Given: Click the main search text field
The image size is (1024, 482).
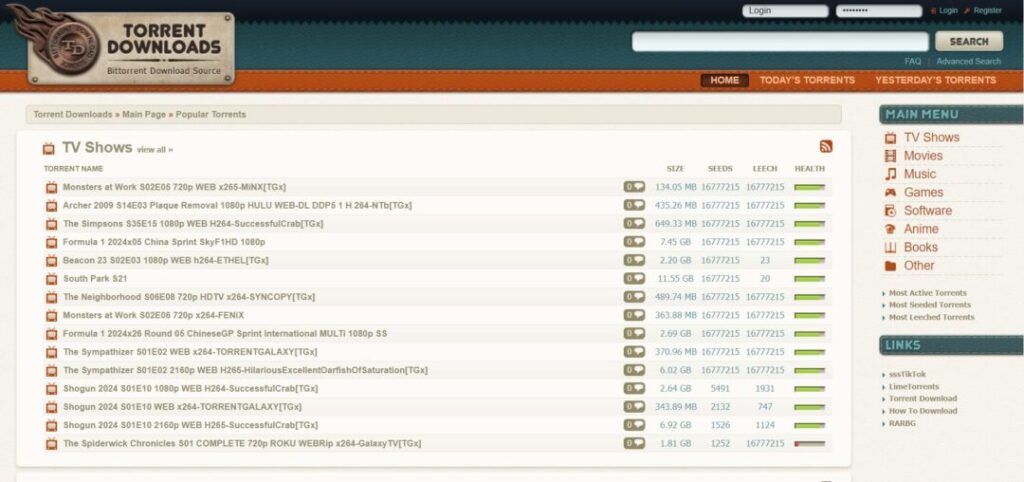Looking at the screenshot, I should point(780,41).
